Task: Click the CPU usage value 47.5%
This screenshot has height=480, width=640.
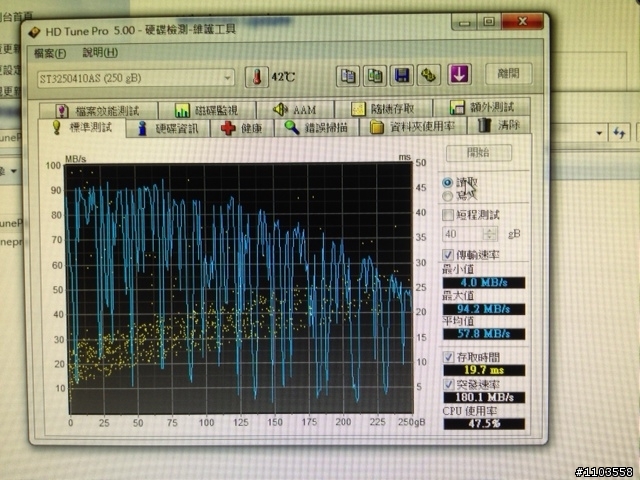Action: [484, 424]
